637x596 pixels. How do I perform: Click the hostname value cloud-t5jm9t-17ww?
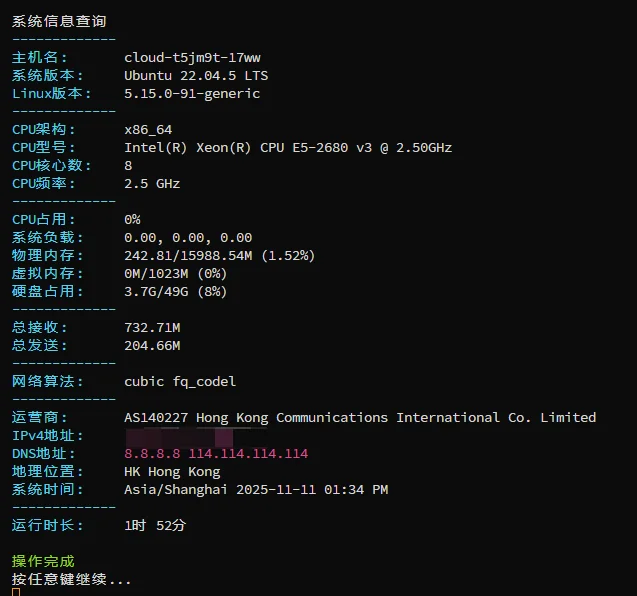click(192, 57)
